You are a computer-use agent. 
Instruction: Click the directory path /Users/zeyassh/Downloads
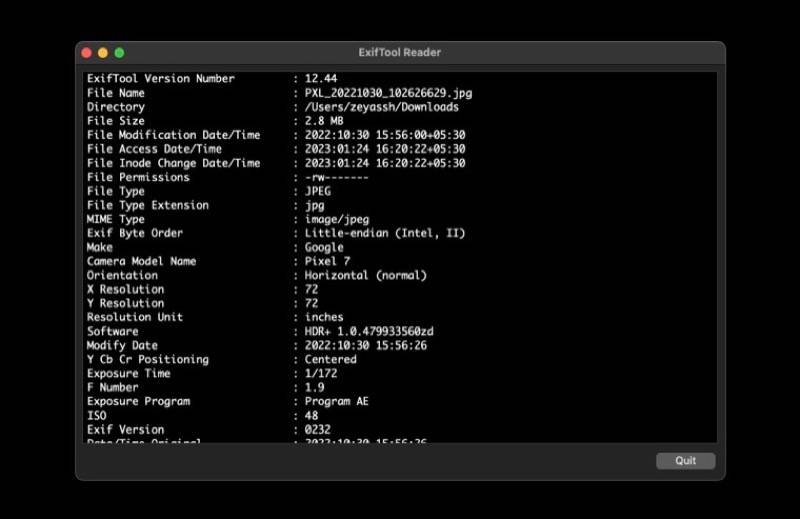(x=382, y=107)
